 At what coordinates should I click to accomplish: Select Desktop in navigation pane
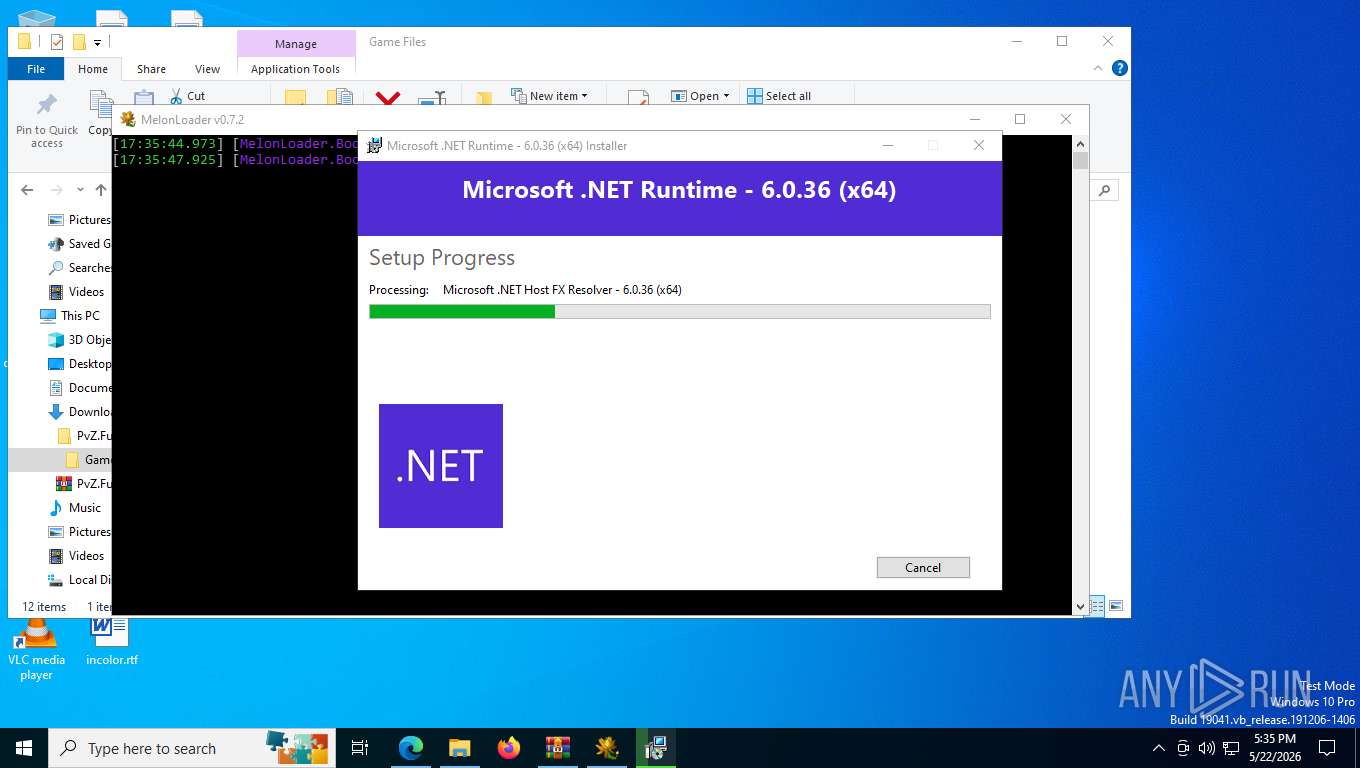pos(79,363)
